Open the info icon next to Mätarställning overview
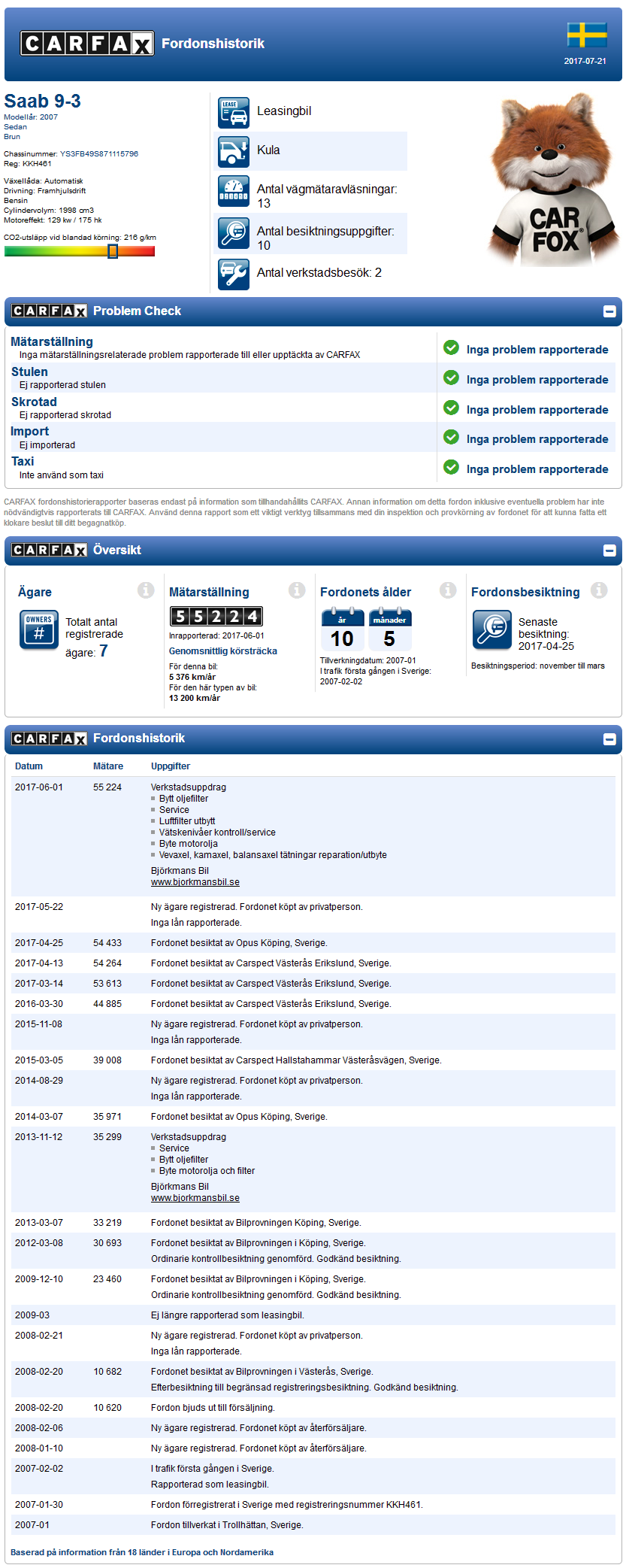 [297, 590]
